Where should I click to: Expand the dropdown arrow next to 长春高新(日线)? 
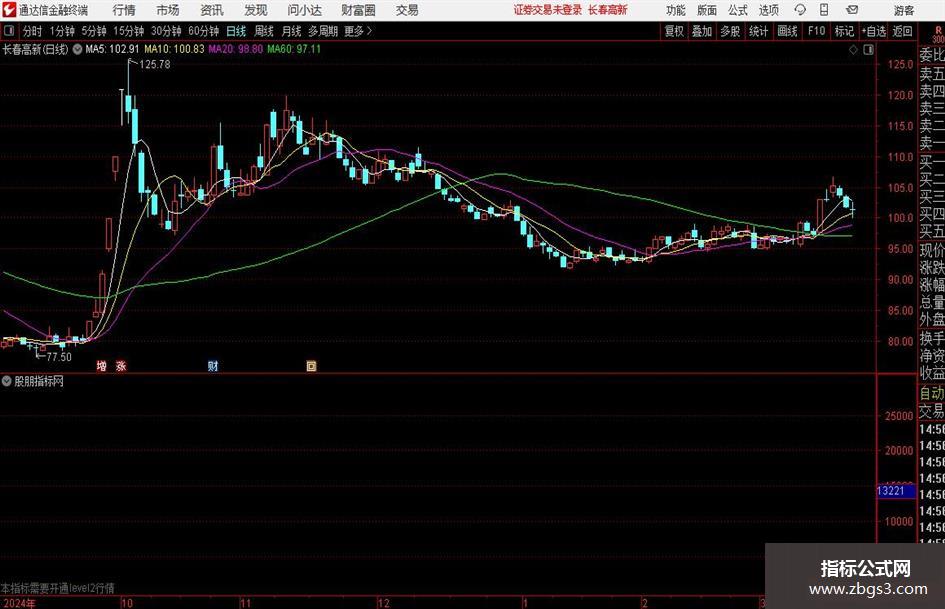[77, 49]
